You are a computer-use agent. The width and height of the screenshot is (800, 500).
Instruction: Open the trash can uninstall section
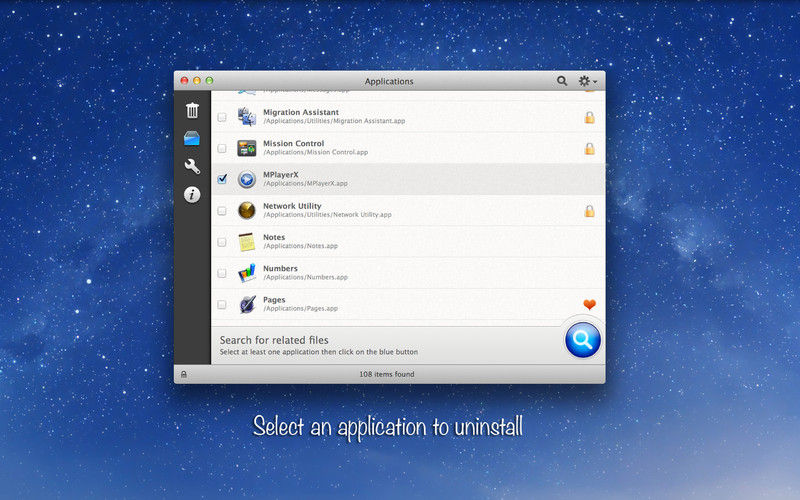(192, 110)
